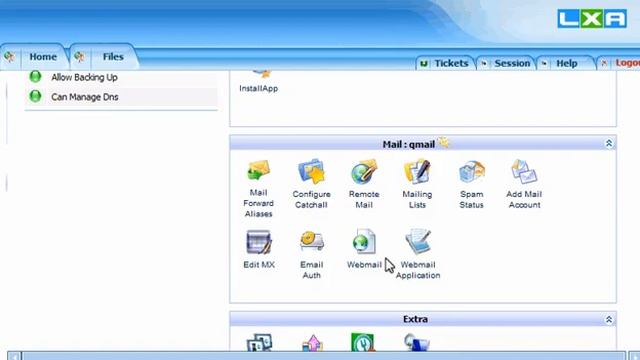Click the Extra header title

point(415,319)
